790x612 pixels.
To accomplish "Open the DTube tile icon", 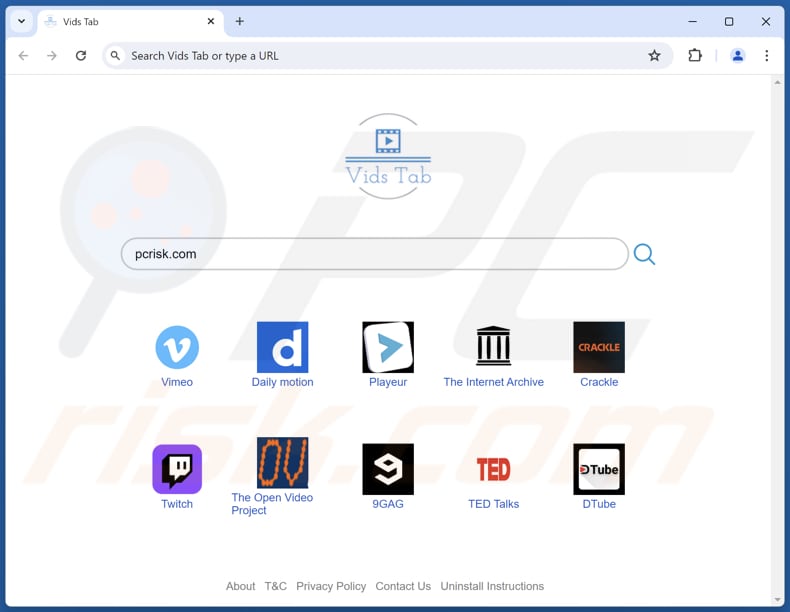I will [x=599, y=469].
